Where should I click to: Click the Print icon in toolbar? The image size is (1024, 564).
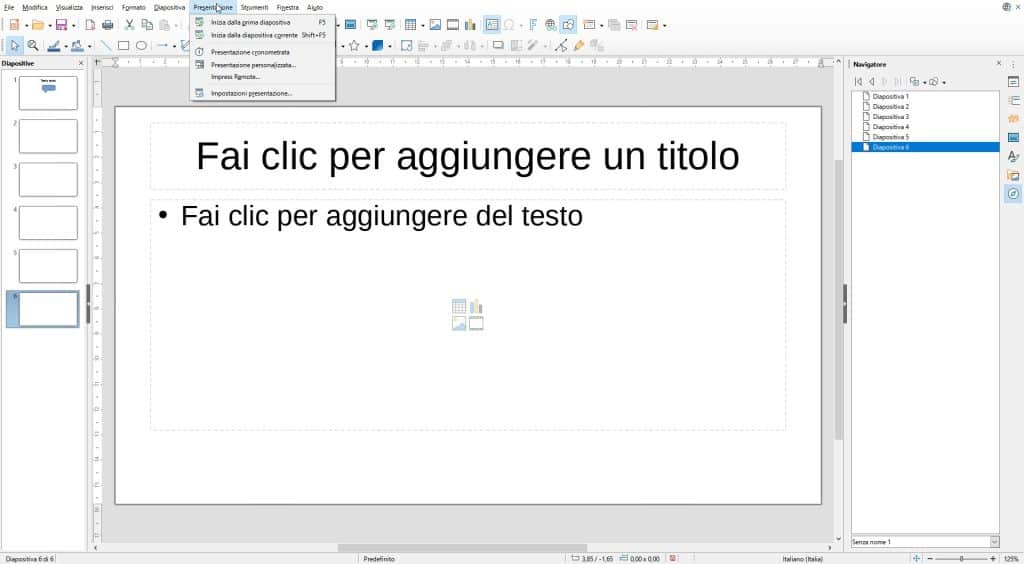108,25
